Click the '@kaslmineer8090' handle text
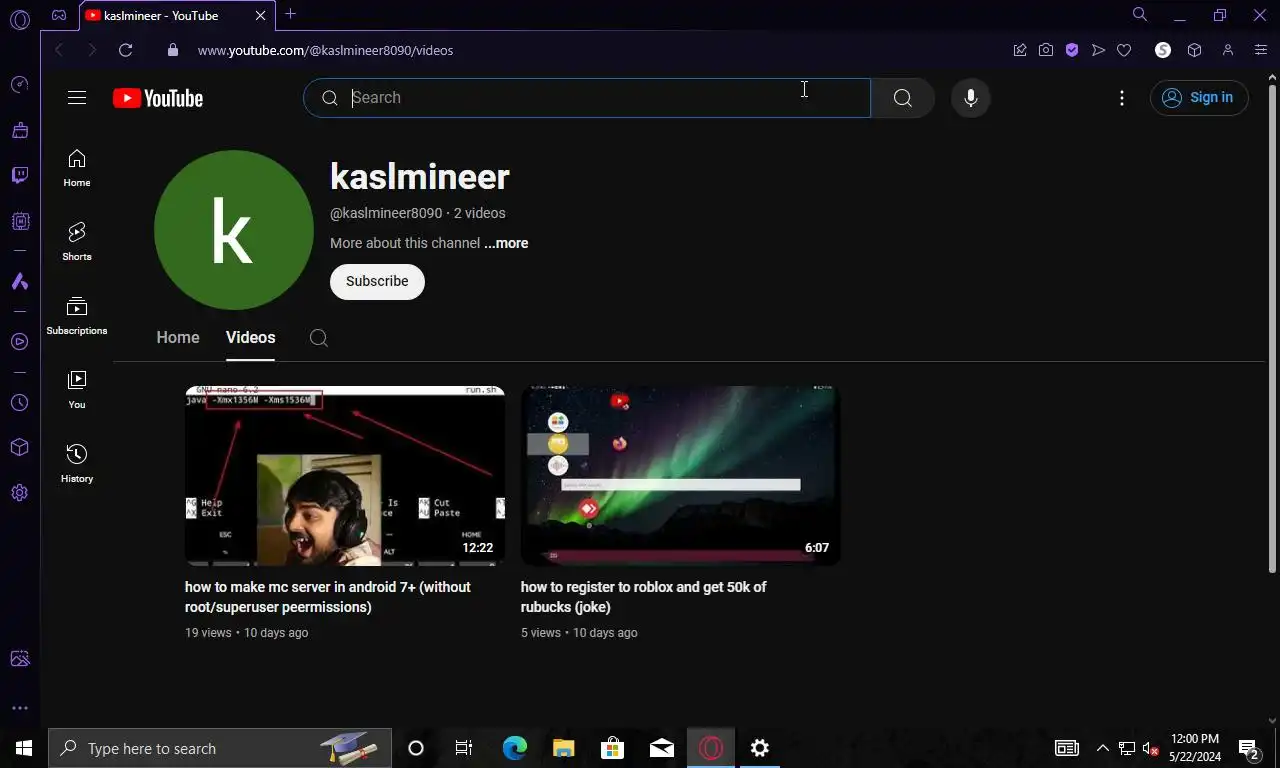The width and height of the screenshot is (1280, 768). tap(386, 213)
